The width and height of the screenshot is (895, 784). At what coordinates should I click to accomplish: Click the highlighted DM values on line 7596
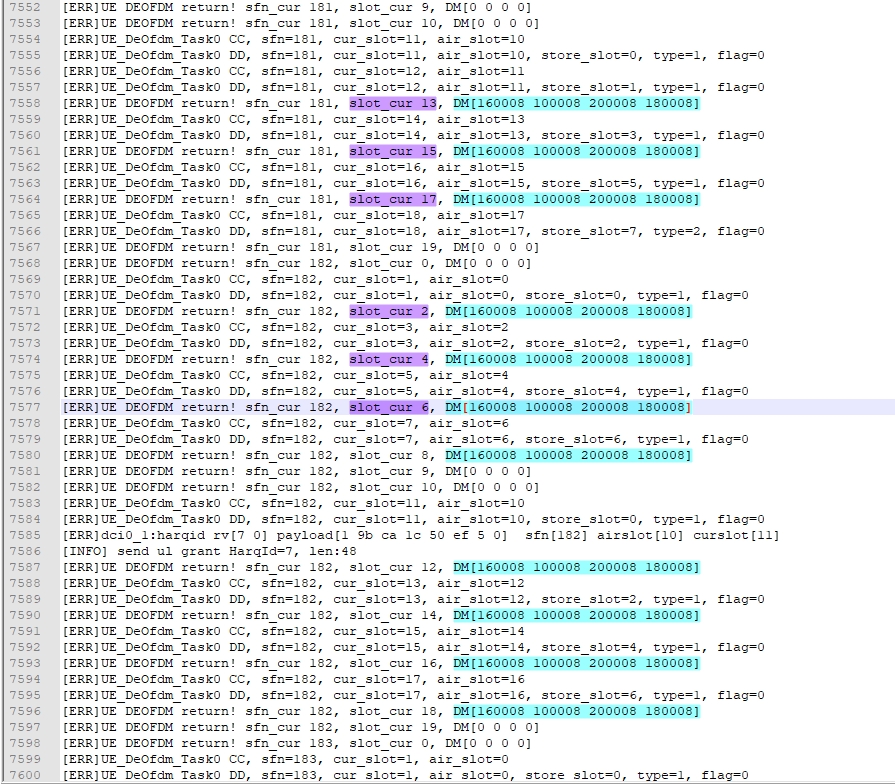pos(575,711)
